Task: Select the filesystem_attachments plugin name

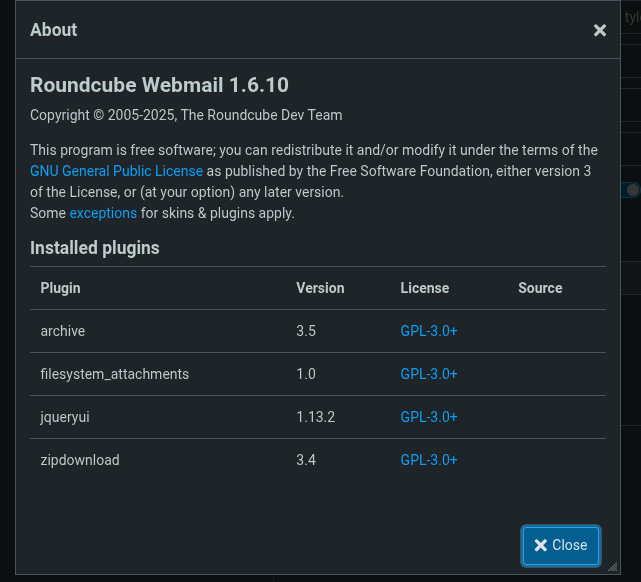Action: (x=114, y=374)
